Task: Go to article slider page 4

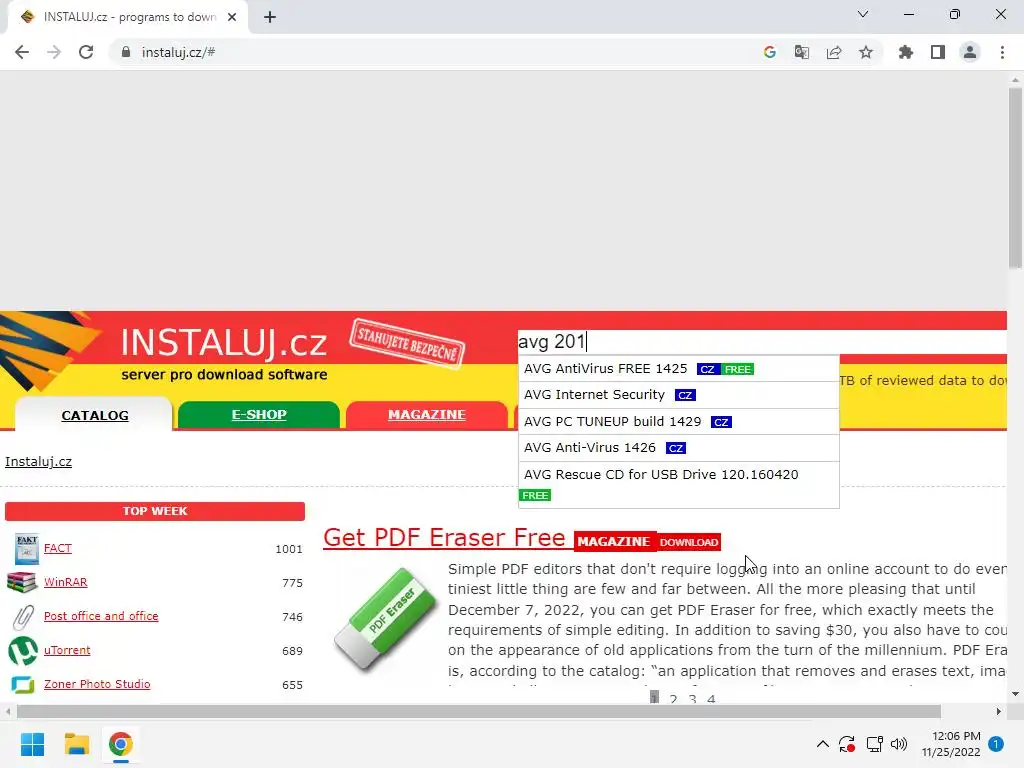Action: tap(711, 699)
